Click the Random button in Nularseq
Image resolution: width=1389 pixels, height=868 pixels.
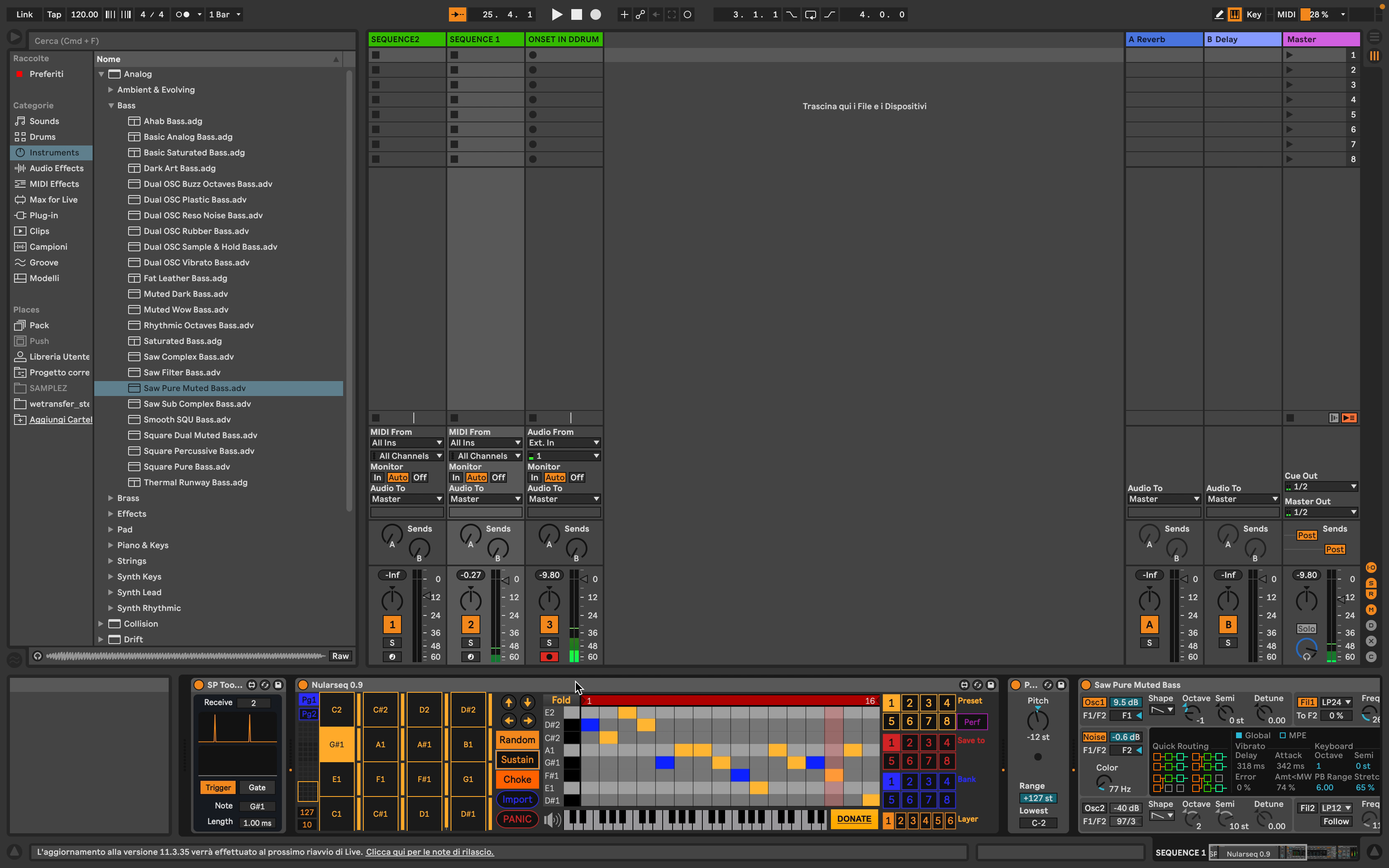[x=517, y=740]
